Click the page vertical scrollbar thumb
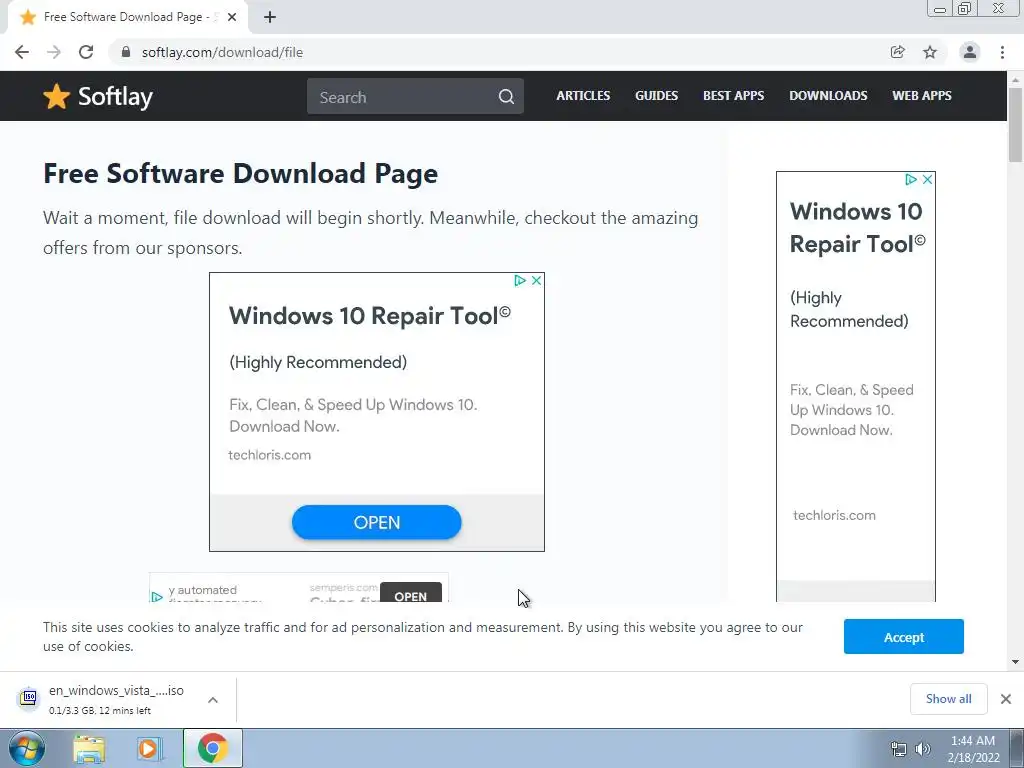1024x768 pixels. pyautogui.click(x=1015, y=124)
